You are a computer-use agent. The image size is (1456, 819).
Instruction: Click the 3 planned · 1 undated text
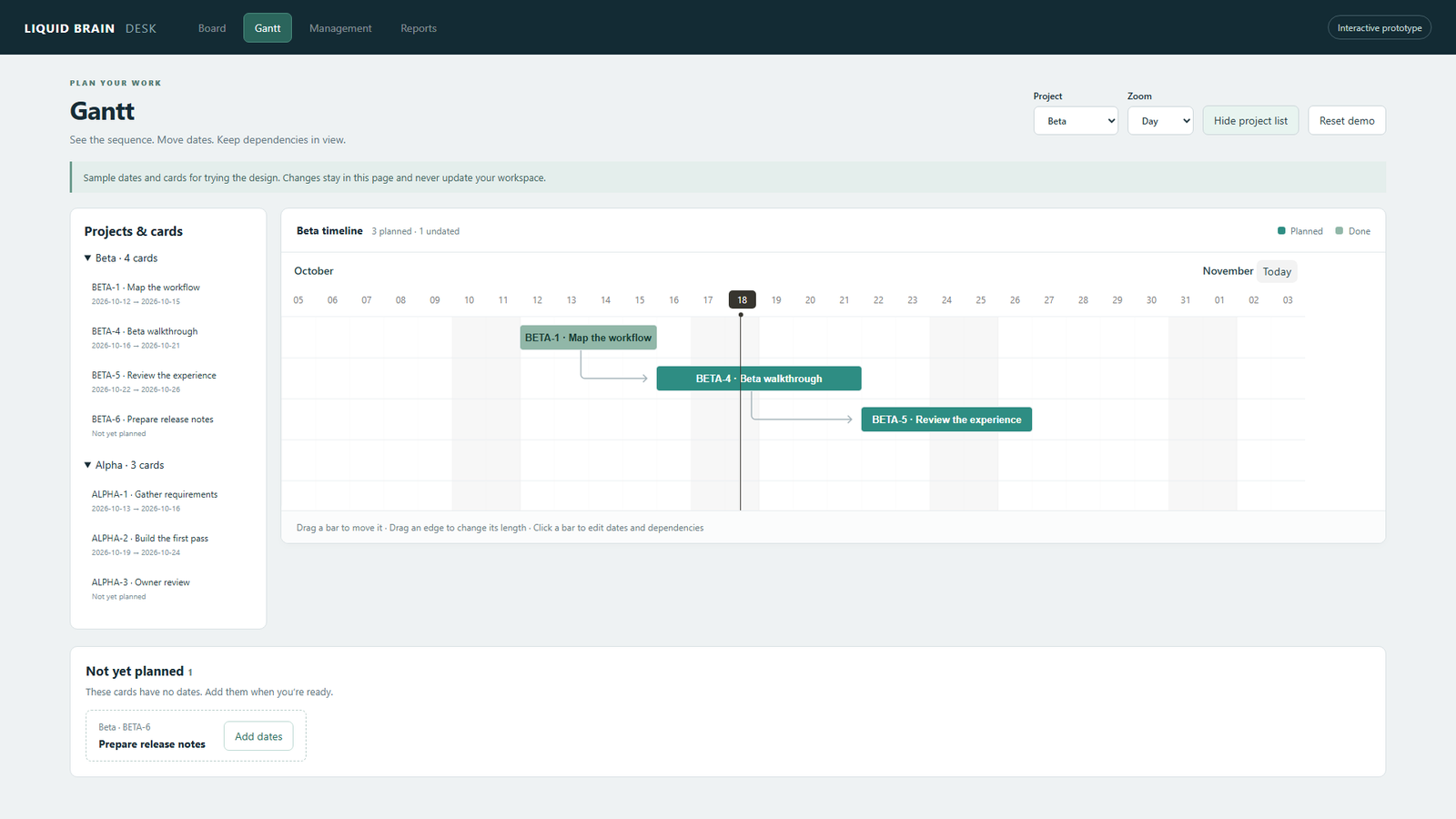click(415, 231)
